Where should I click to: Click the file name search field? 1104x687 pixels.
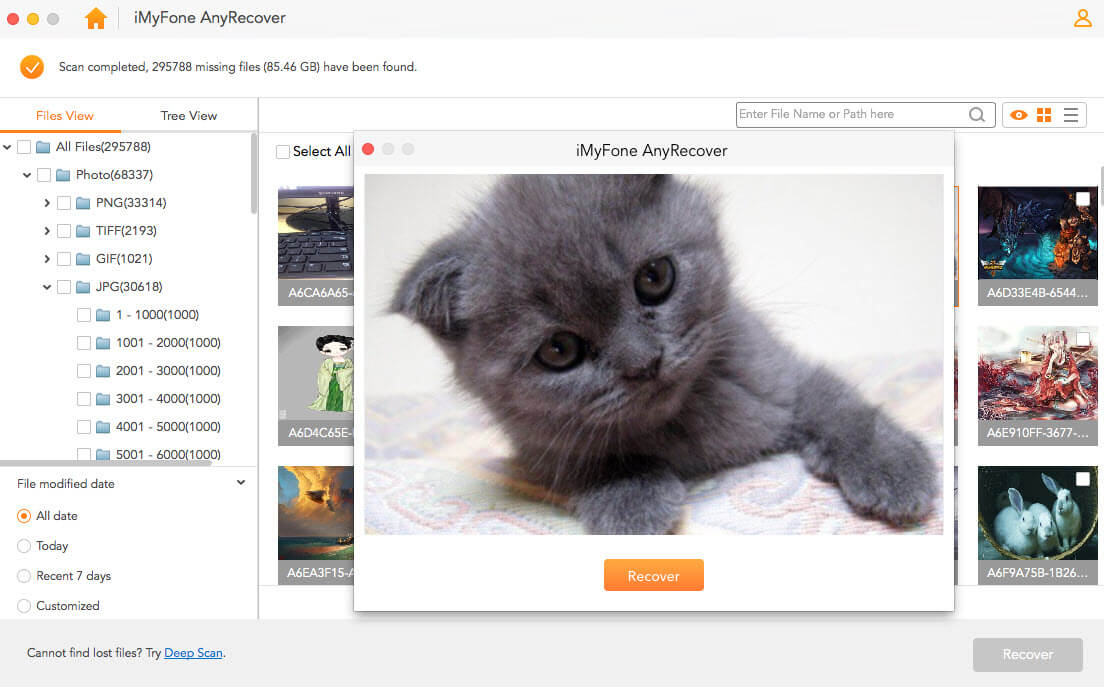click(850, 115)
